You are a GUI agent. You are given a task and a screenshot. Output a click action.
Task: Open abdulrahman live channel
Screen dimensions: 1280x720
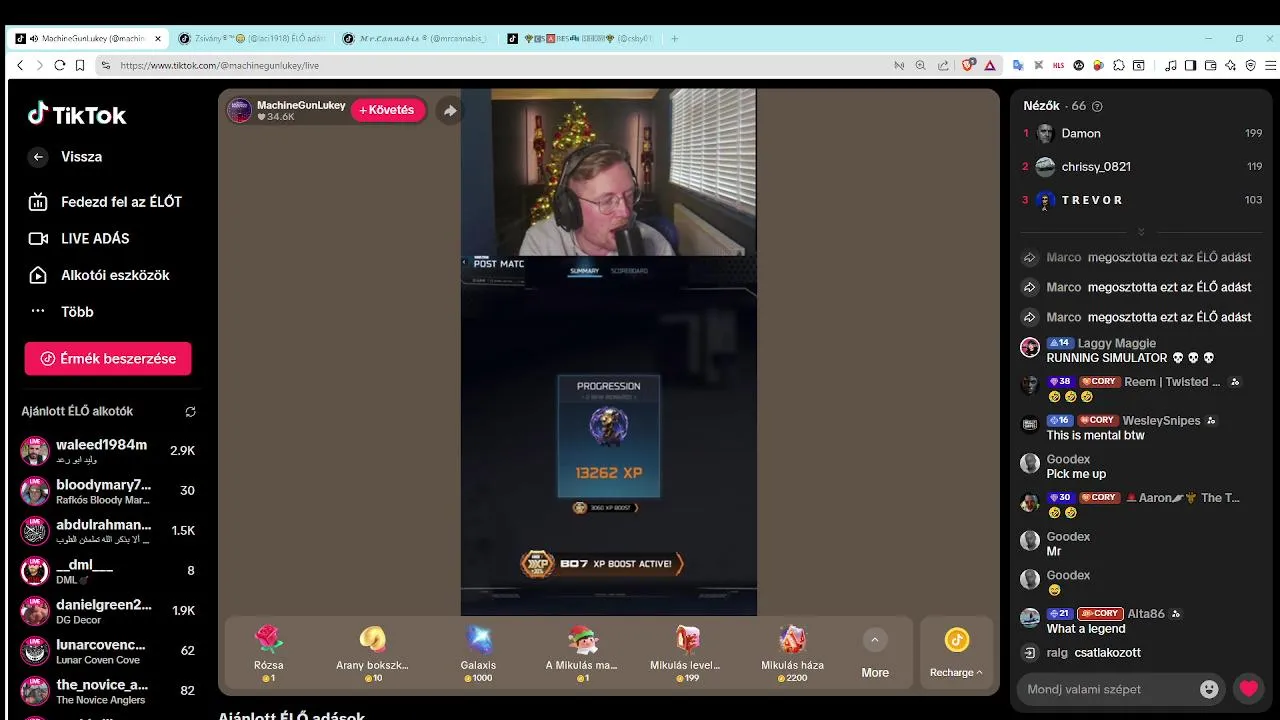click(x=108, y=530)
